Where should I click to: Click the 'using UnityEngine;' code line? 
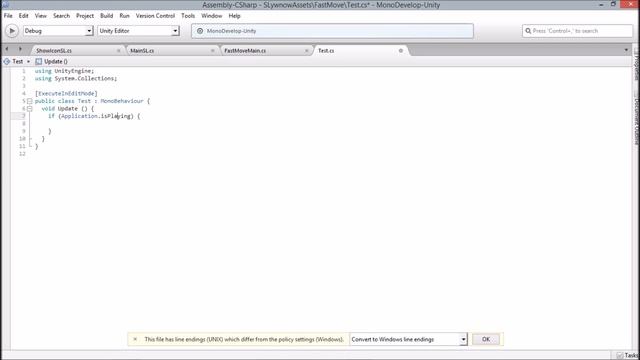tap(64, 71)
